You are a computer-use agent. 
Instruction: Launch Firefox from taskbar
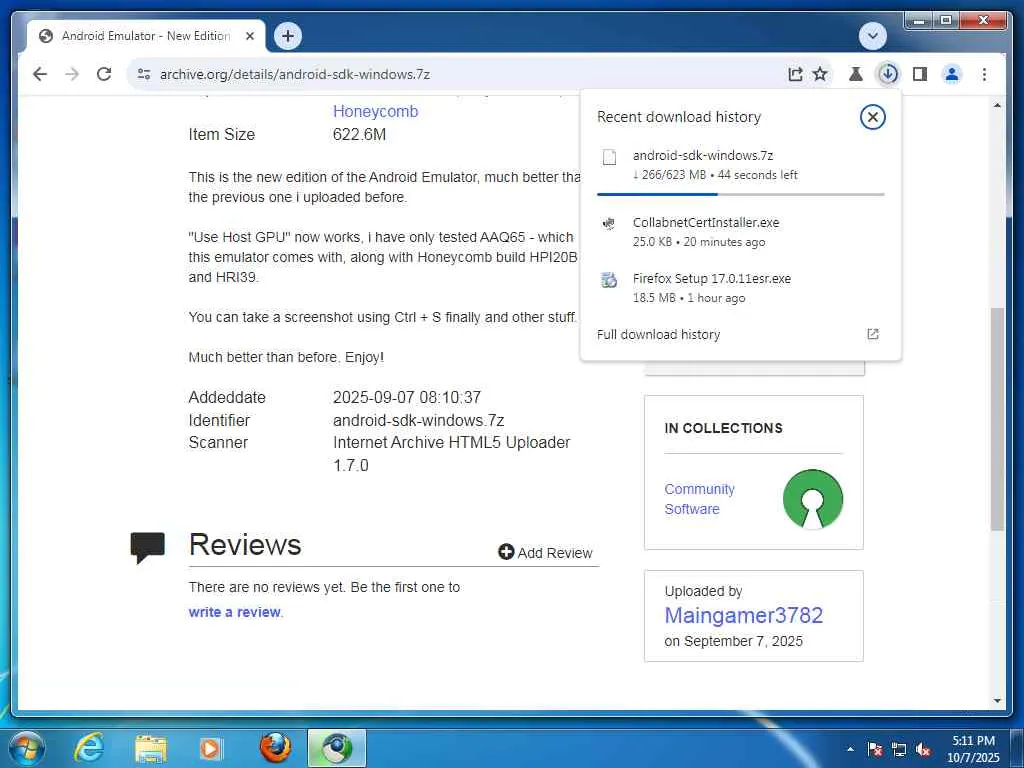[x=275, y=748]
